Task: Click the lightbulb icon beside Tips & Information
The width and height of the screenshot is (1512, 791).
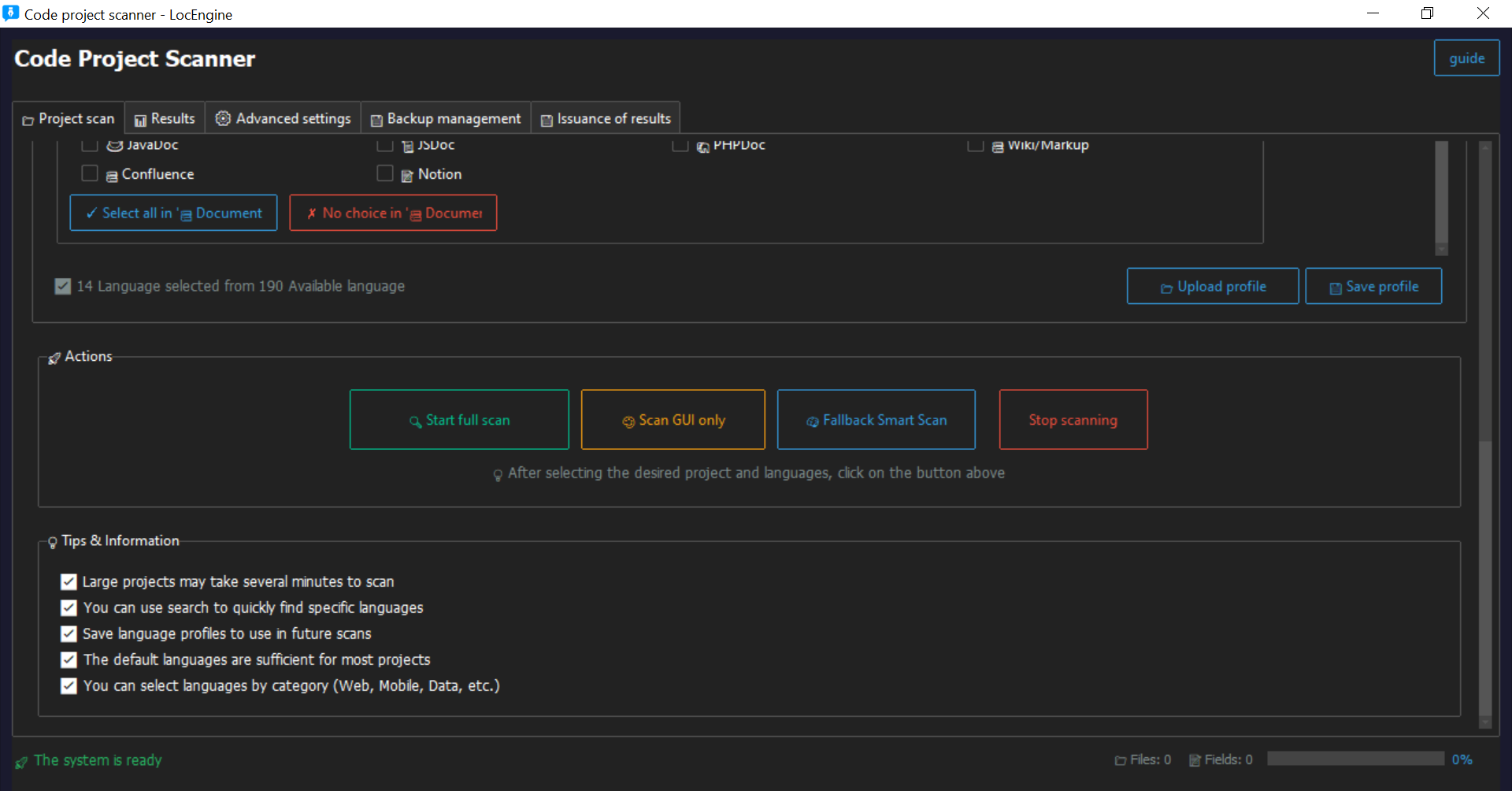Action: (x=53, y=542)
